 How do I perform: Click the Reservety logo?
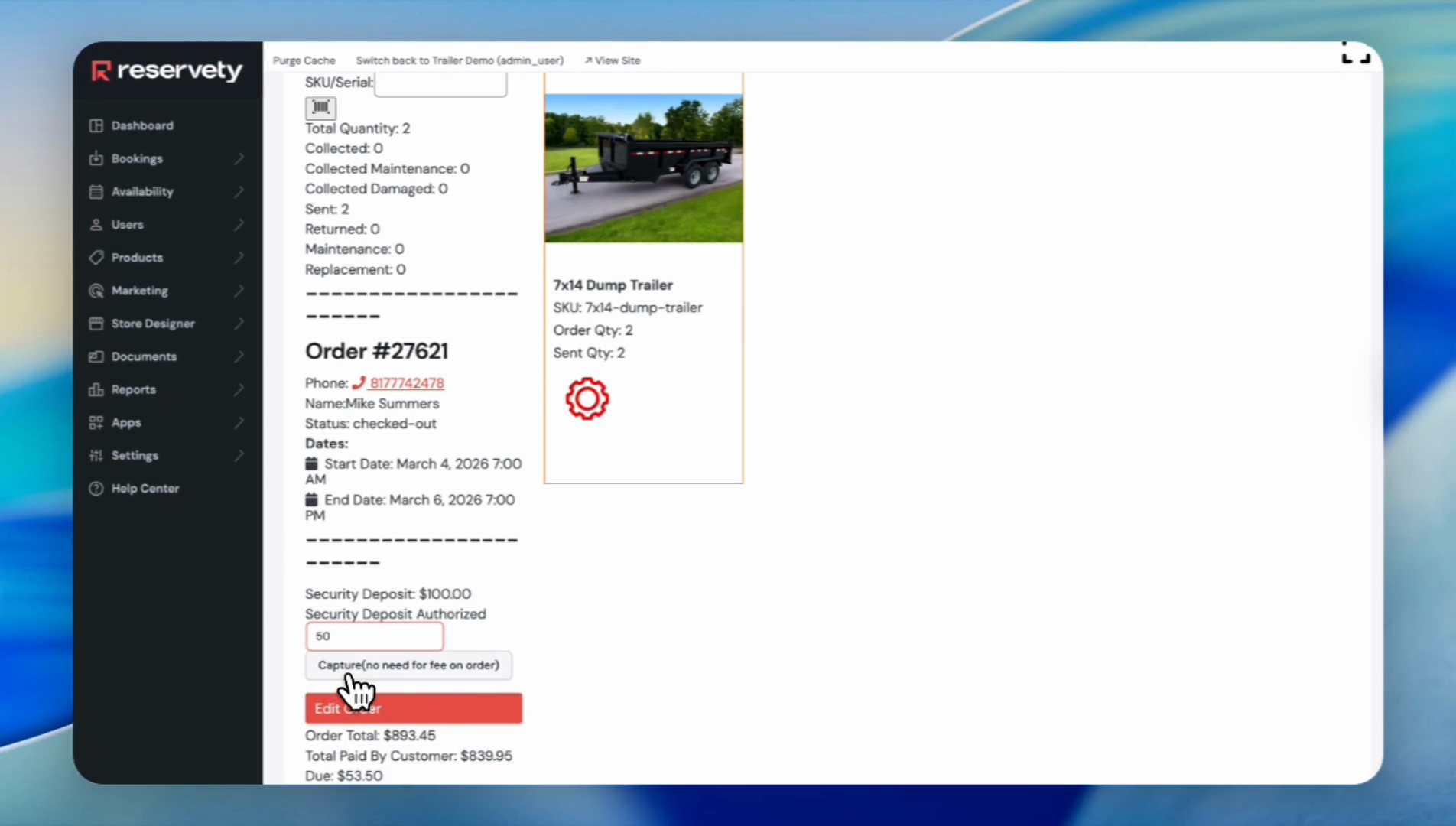point(167,70)
